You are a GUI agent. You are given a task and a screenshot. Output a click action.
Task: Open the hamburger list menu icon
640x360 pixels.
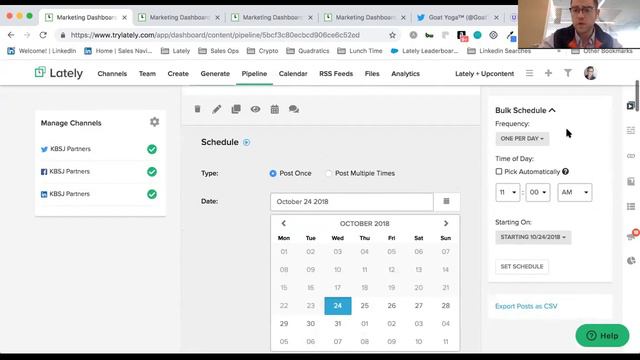[529, 73]
